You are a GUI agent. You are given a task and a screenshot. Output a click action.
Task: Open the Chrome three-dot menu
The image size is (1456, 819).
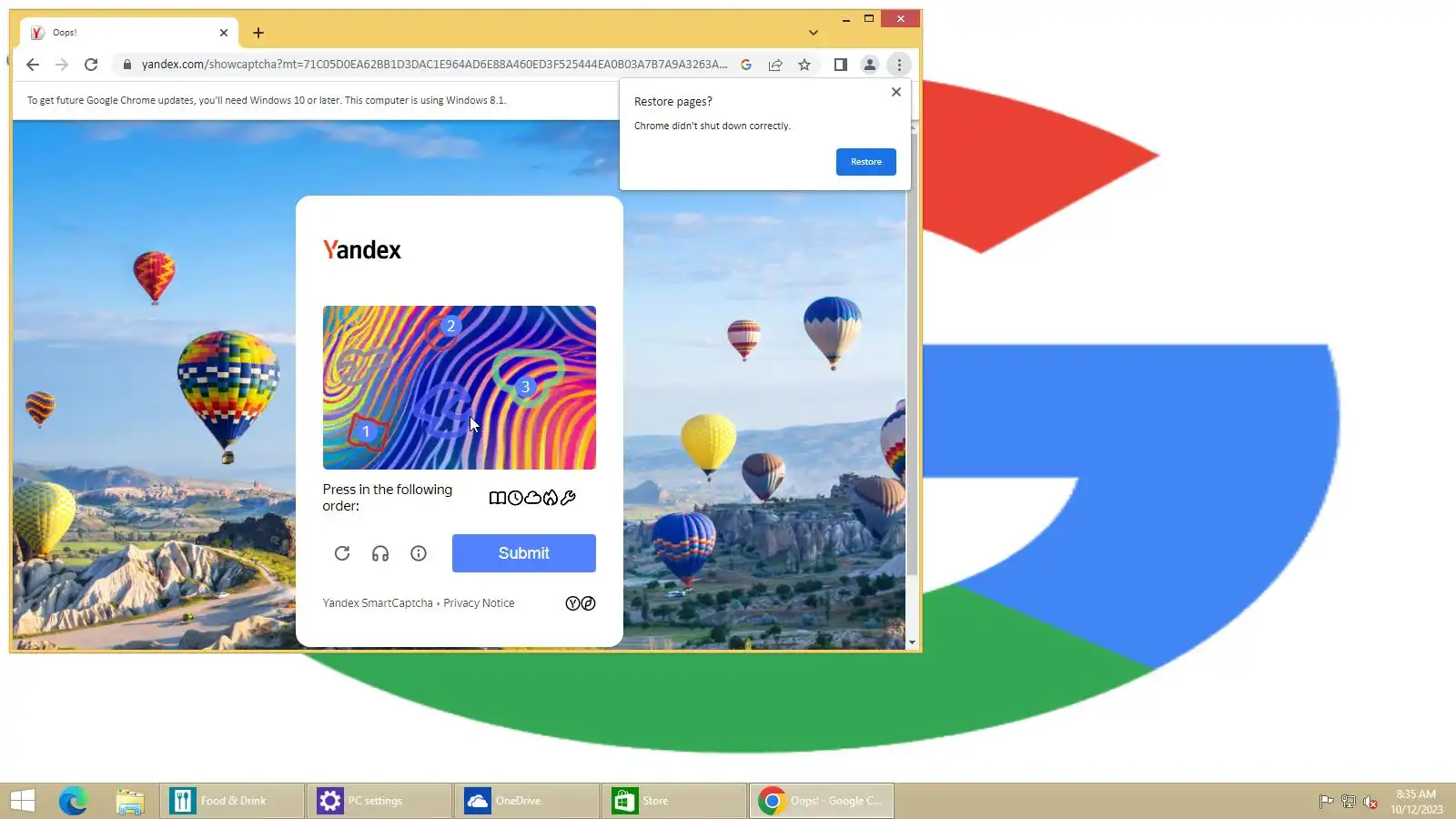click(x=899, y=65)
